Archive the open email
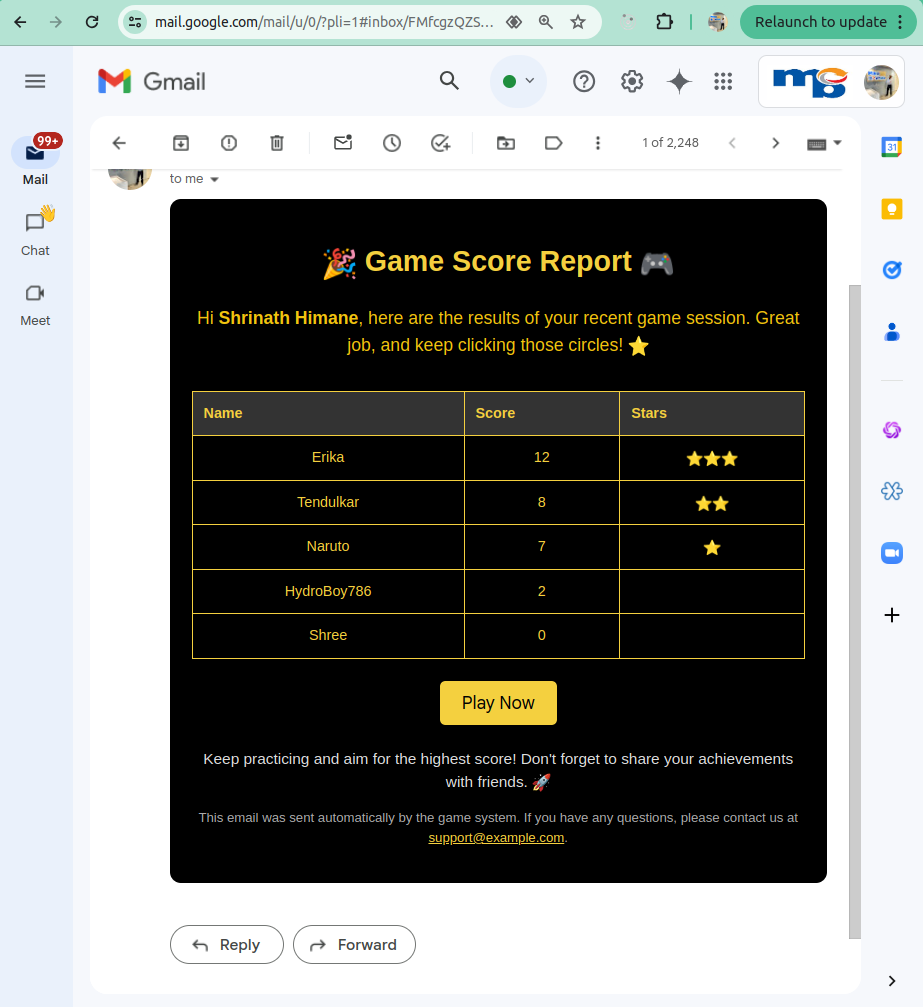 pyautogui.click(x=180, y=143)
